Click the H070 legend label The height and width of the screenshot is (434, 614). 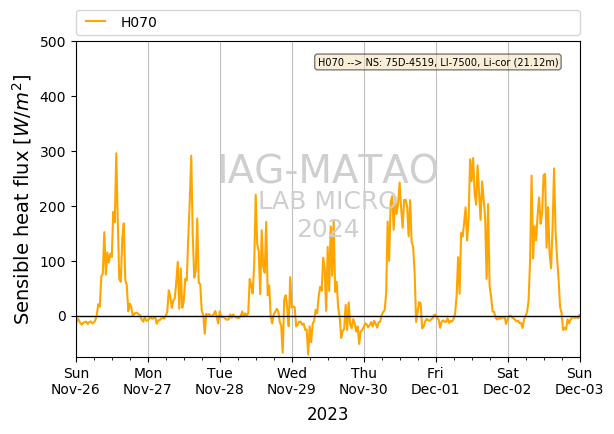point(139,22)
